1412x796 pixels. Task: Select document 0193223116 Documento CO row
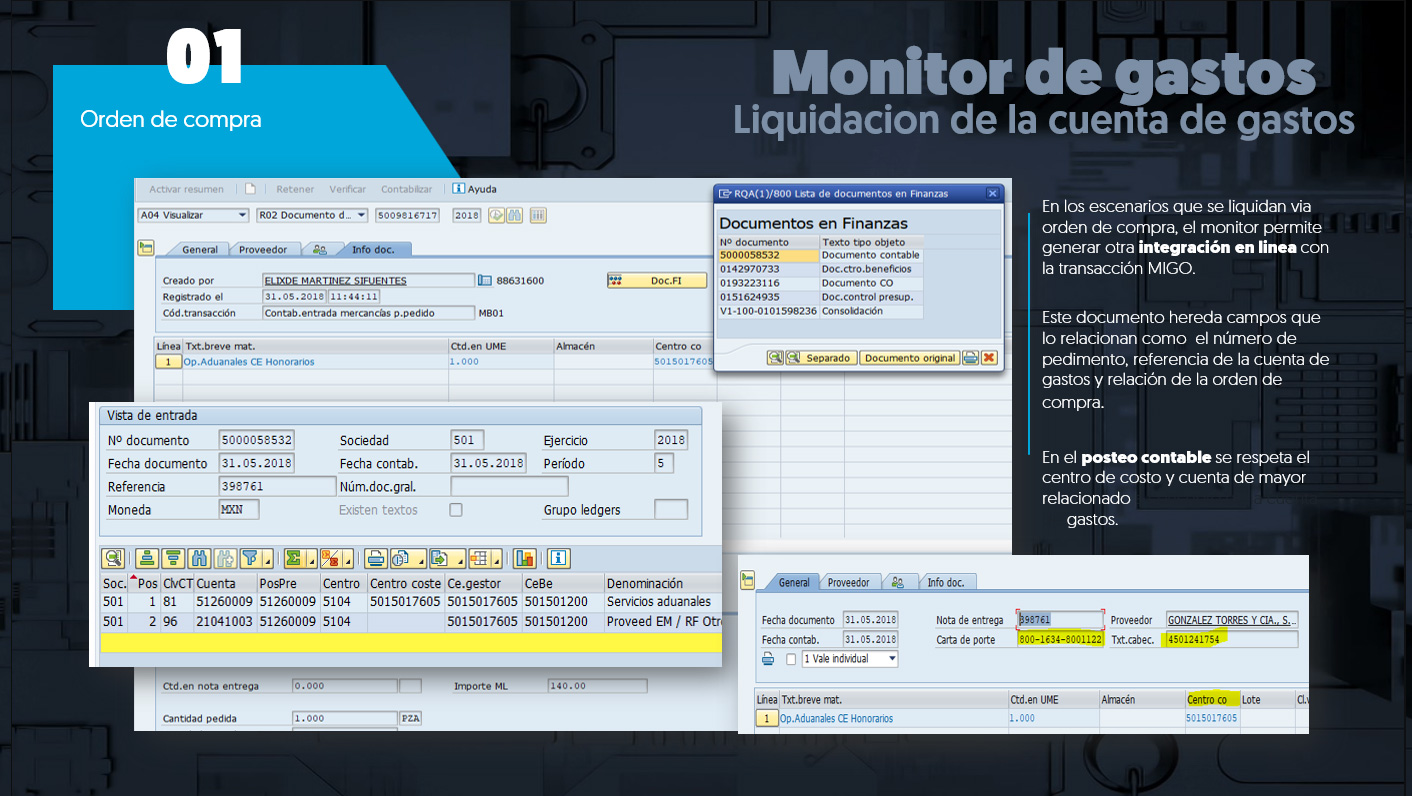(x=820, y=283)
